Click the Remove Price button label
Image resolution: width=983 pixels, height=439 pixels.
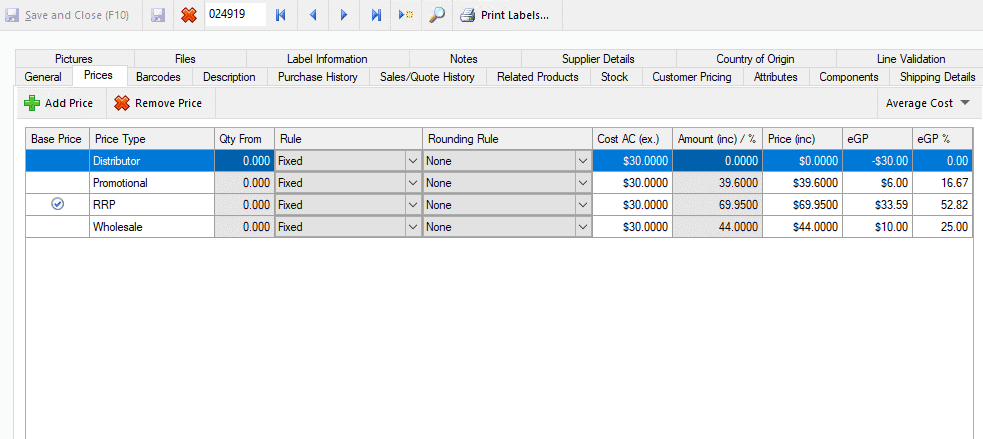(x=169, y=103)
